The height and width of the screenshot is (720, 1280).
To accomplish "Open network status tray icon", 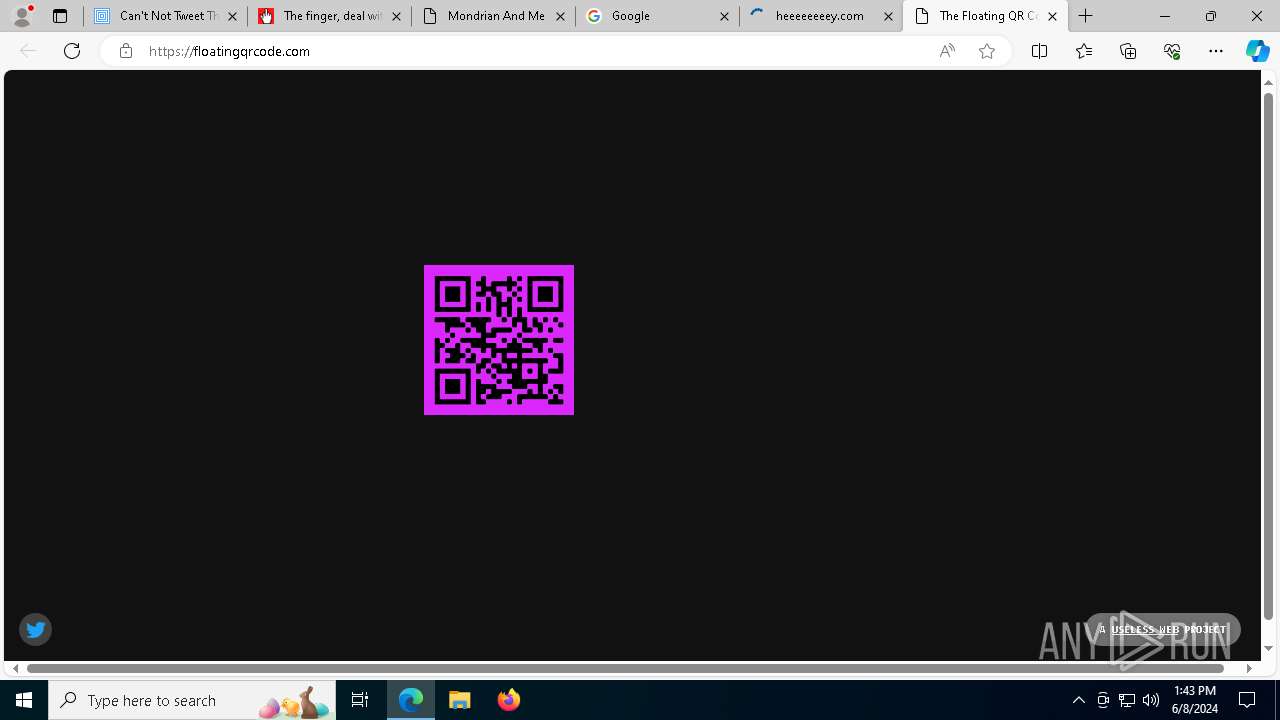I will coord(1127,700).
